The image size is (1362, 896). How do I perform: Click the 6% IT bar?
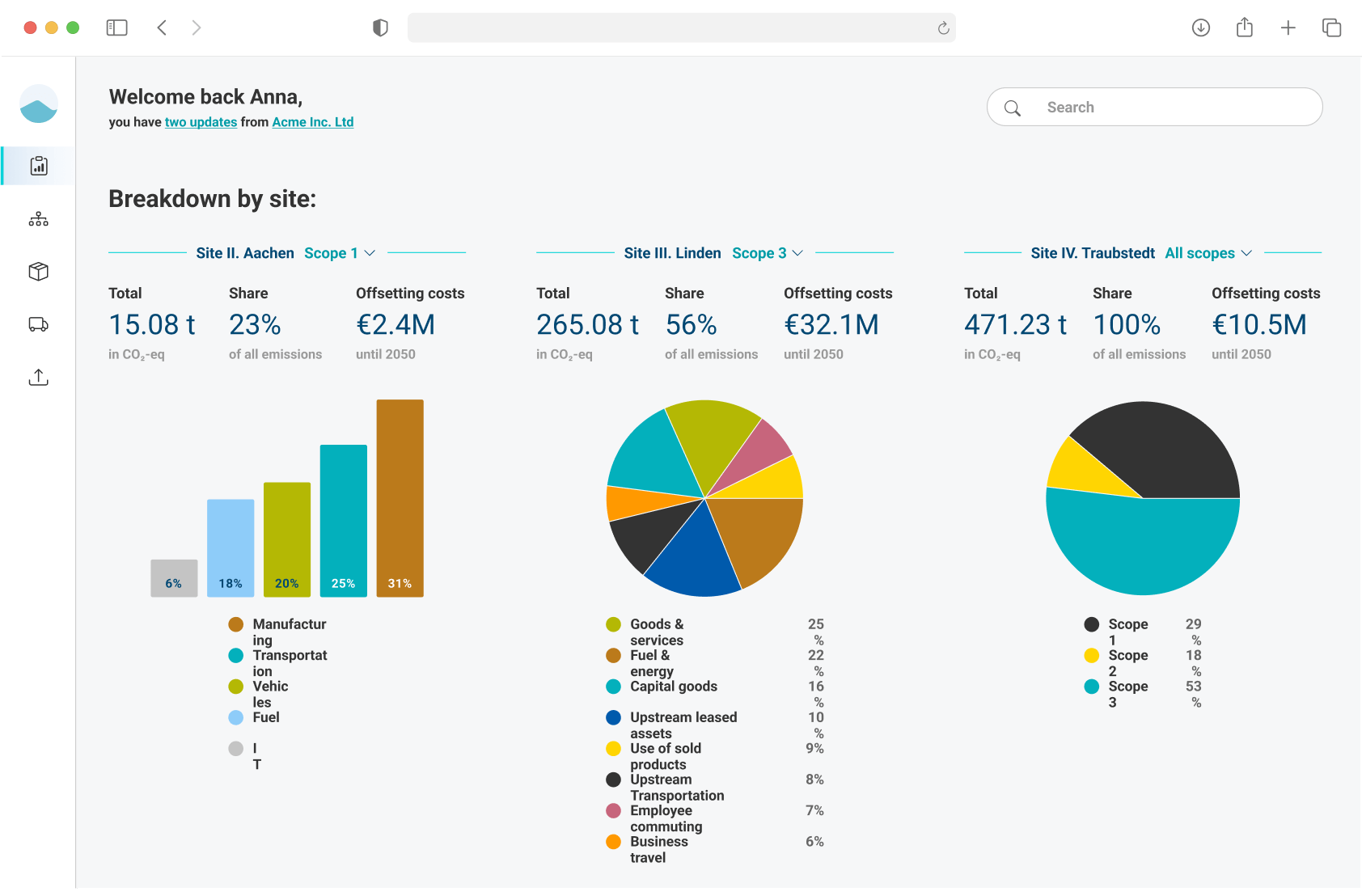(x=174, y=578)
